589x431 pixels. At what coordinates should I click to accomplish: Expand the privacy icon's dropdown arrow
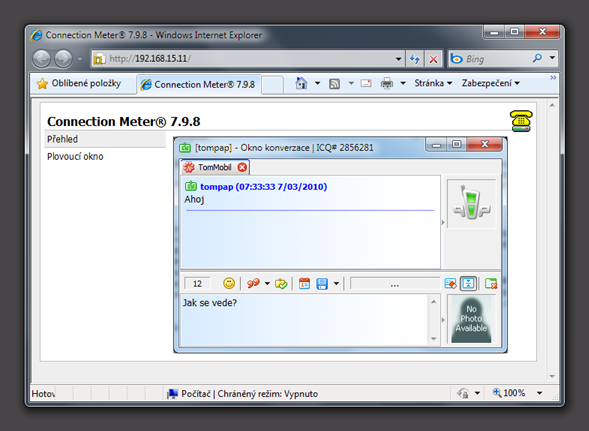477,393
